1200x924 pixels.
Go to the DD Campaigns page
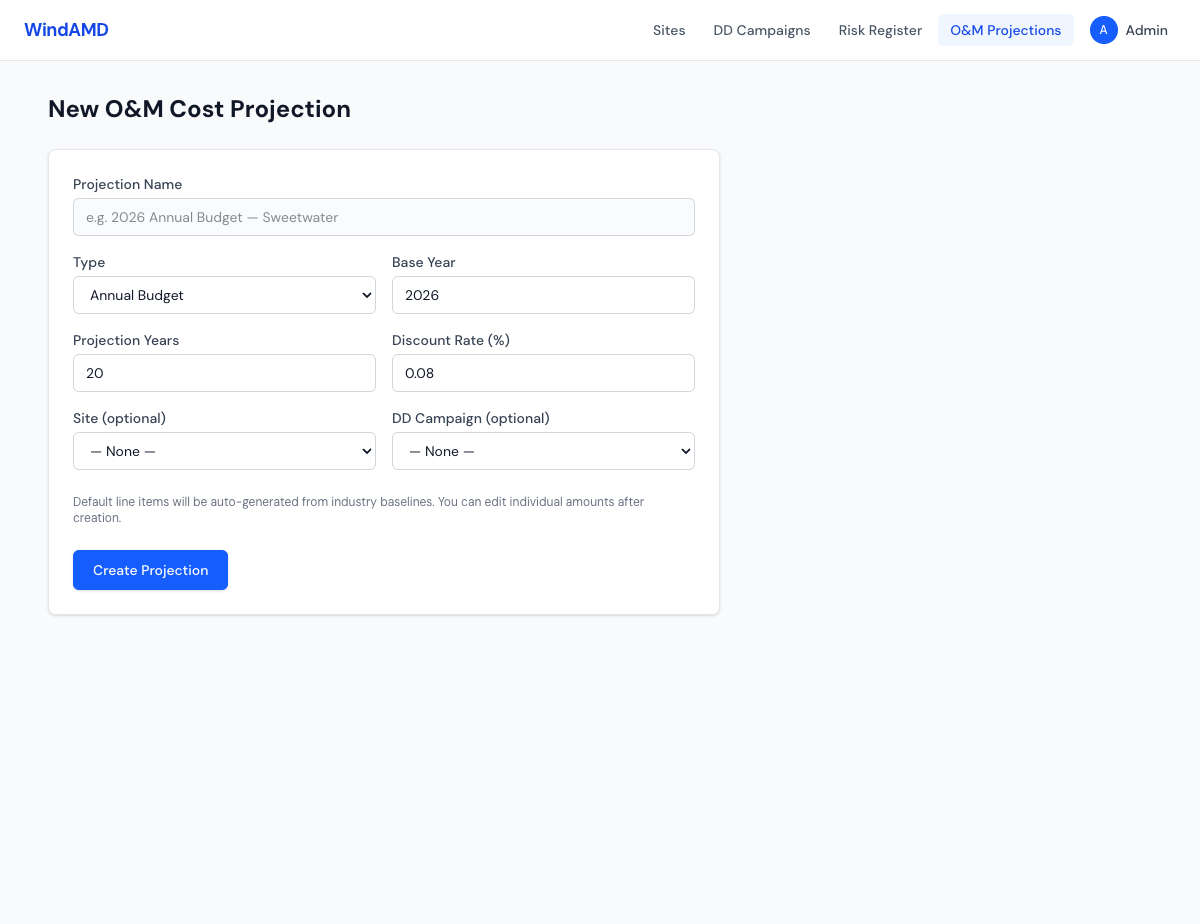coord(761,30)
